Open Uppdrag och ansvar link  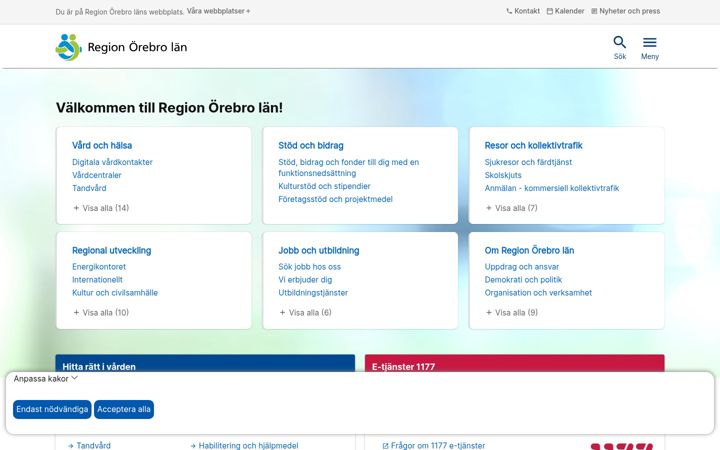tap(522, 267)
